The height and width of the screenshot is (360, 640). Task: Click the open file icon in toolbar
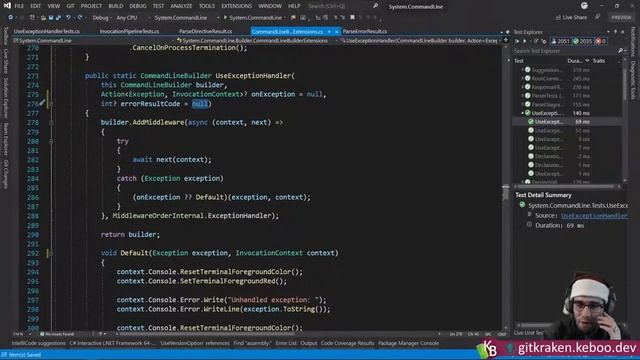point(43,18)
